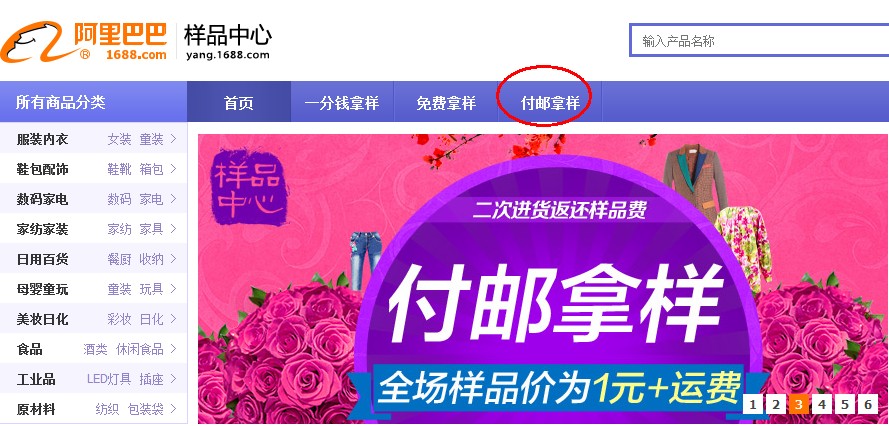This screenshot has height=426, width=889.
Task: Click the Alibaba 1688.com logo
Action: 84,41
